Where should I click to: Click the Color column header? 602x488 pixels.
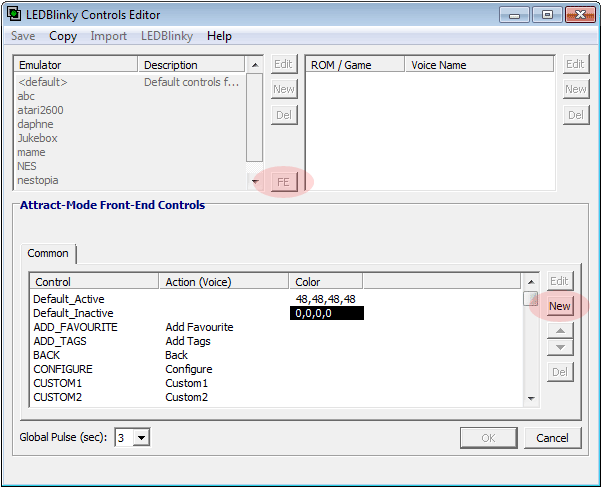tap(326, 282)
